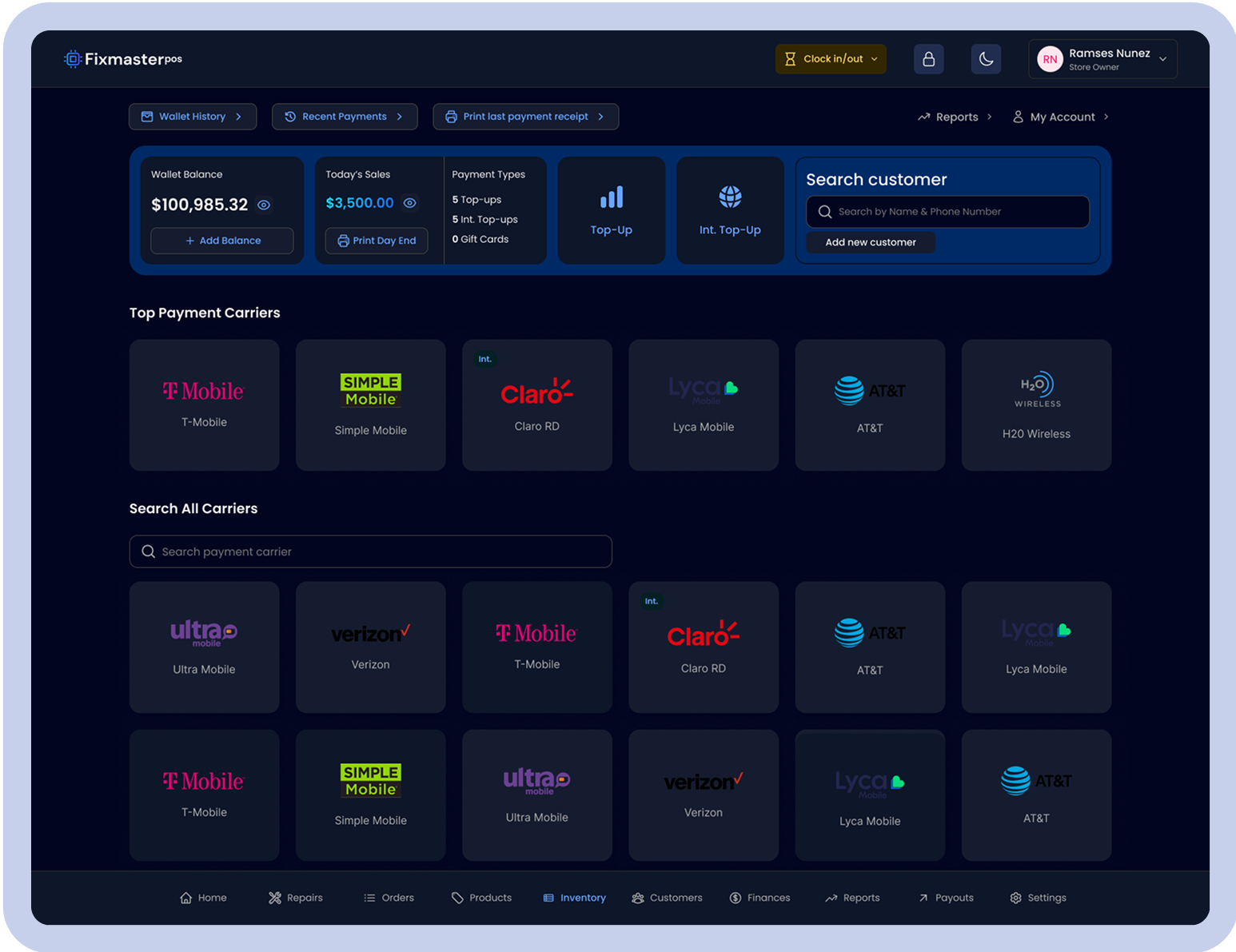Switch to the Inventory tab
This screenshot has width=1236, height=952.
(574, 898)
